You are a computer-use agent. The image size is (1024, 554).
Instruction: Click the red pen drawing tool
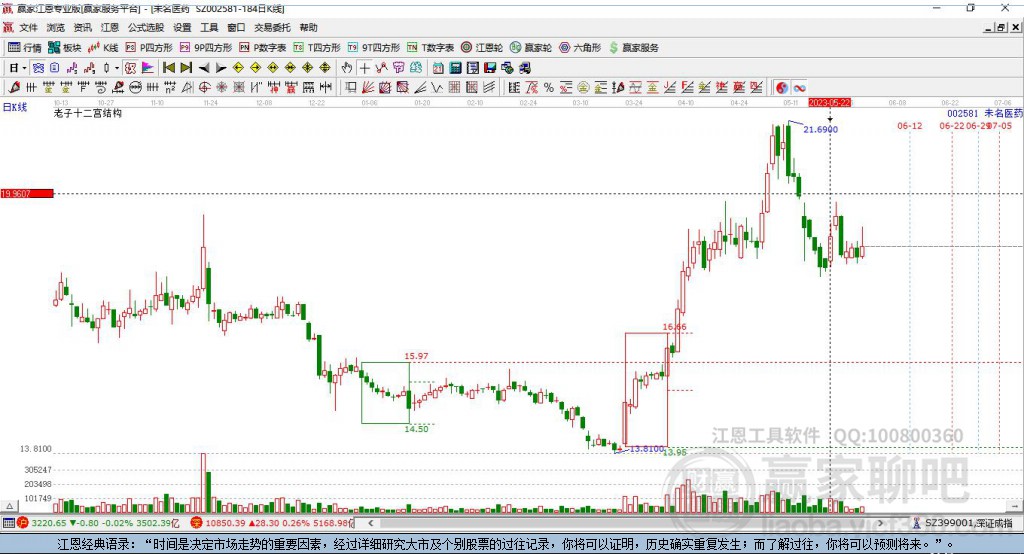tap(14, 88)
